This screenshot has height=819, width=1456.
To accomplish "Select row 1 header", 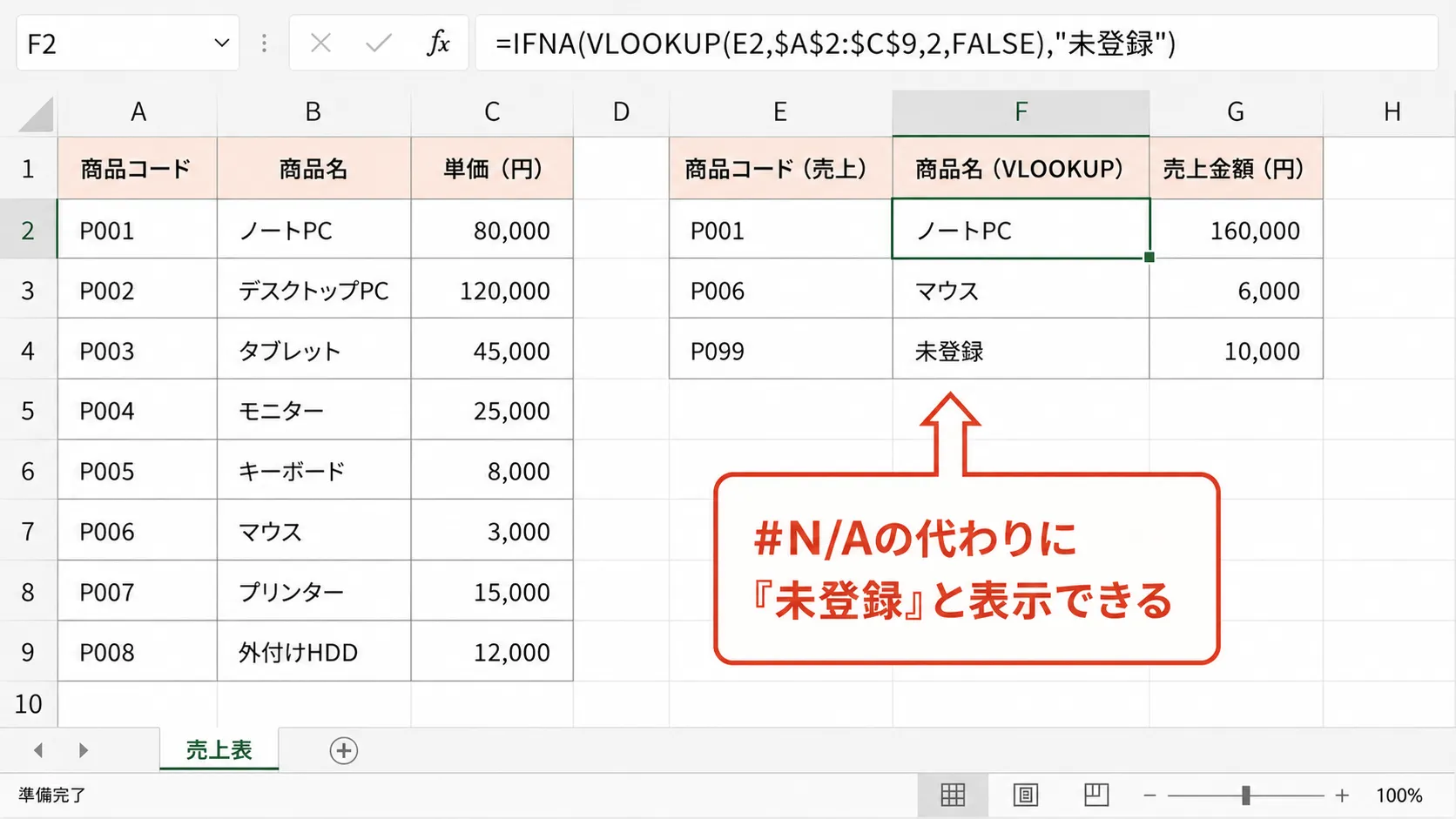I will pyautogui.click(x=28, y=169).
